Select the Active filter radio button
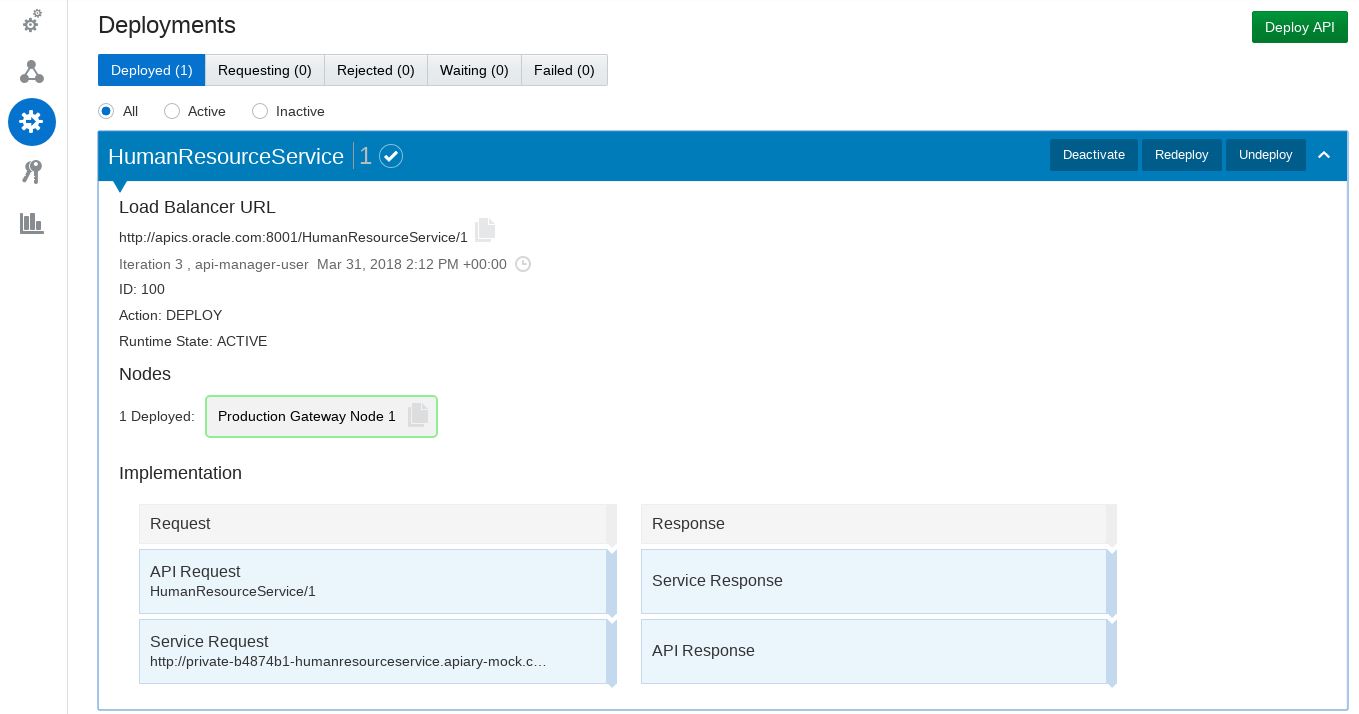 (x=172, y=111)
